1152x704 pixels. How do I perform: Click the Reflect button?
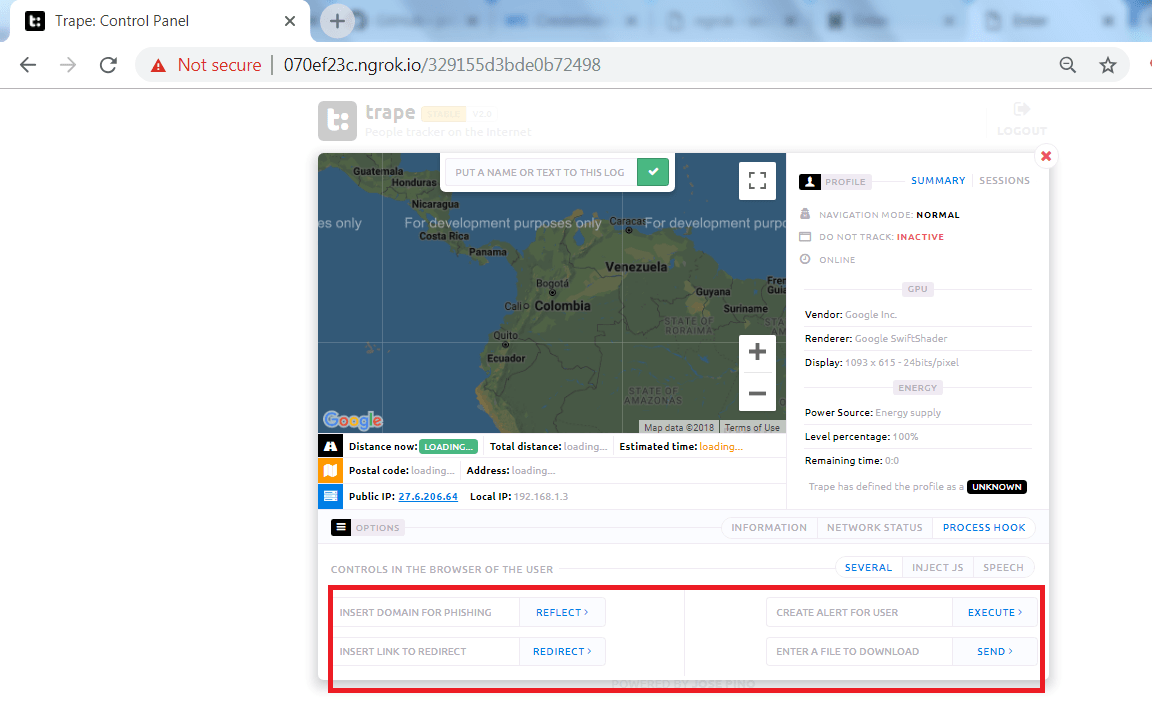point(562,612)
